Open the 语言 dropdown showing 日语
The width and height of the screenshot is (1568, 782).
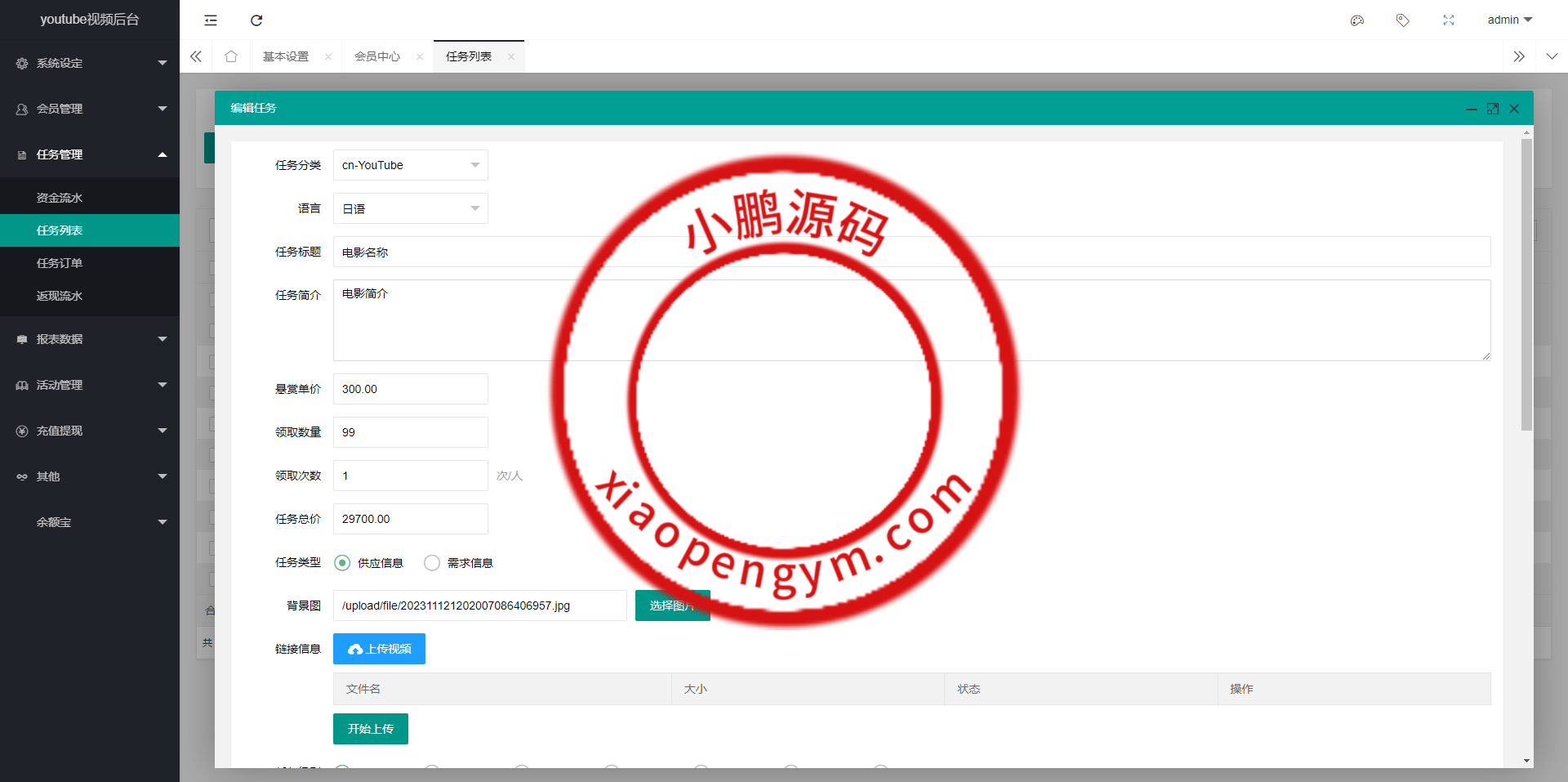[x=410, y=209]
